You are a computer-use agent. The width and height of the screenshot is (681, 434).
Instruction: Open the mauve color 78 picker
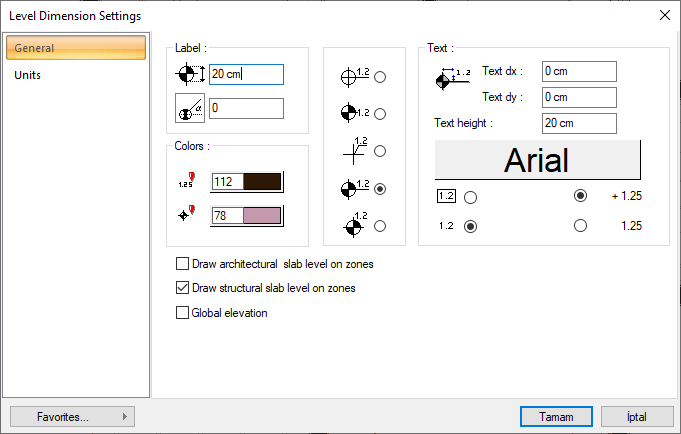[247, 216]
